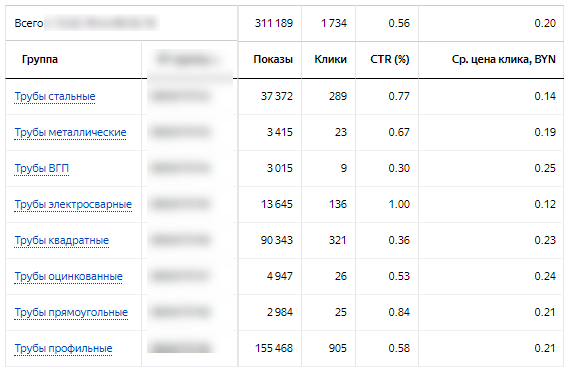Open the Трубы металлические group link

70,132
